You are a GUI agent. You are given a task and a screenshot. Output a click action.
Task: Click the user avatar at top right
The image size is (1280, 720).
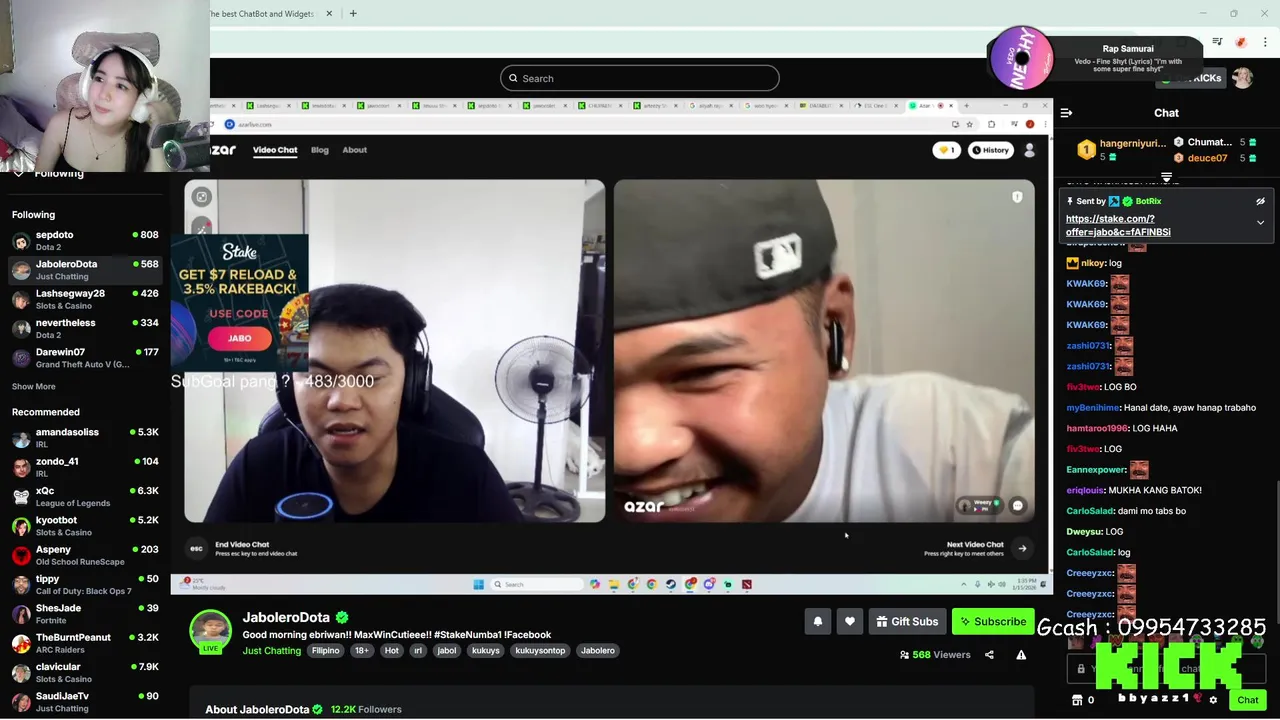click(1242, 78)
